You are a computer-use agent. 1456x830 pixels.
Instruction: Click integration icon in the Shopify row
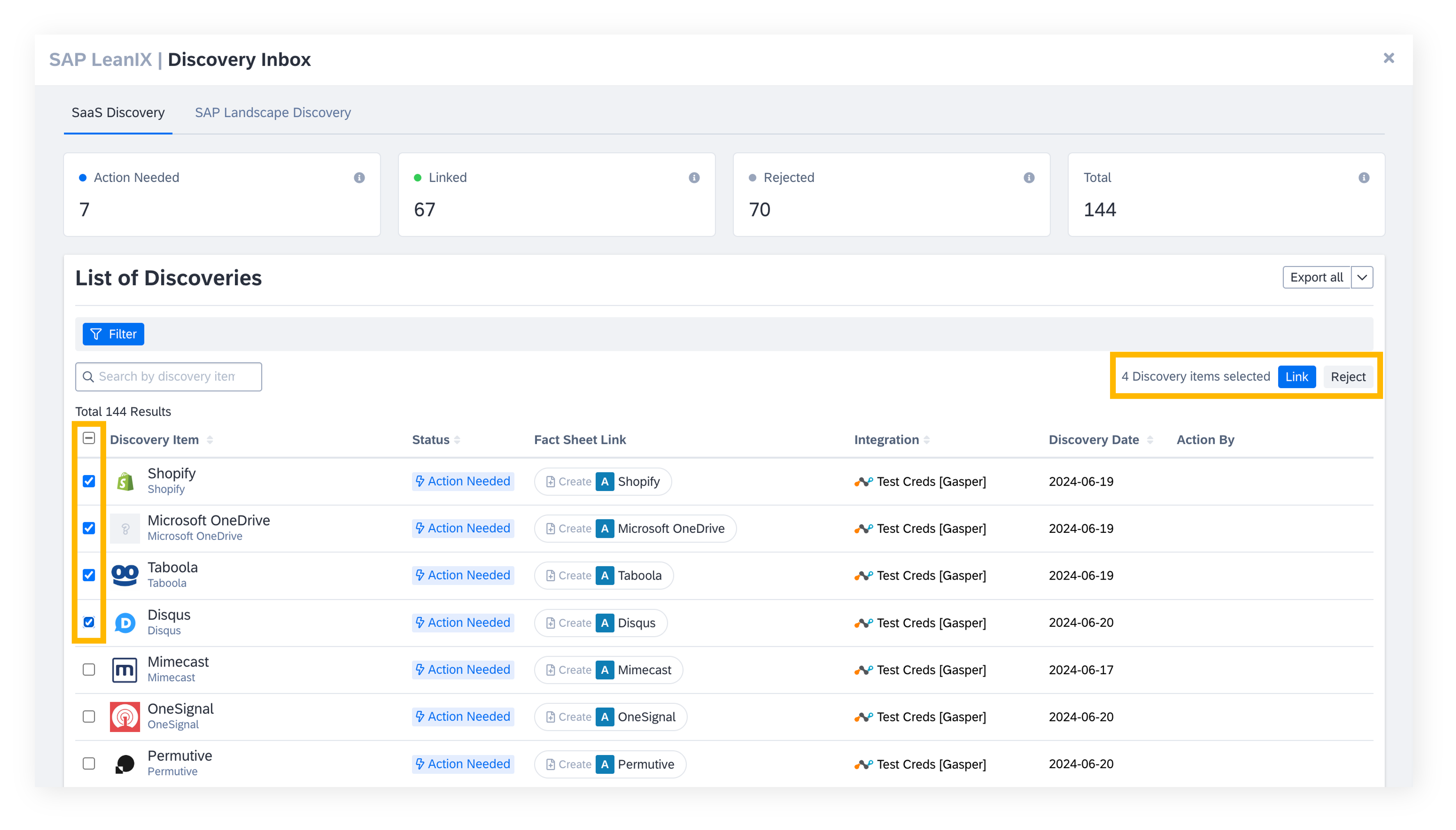[863, 482]
